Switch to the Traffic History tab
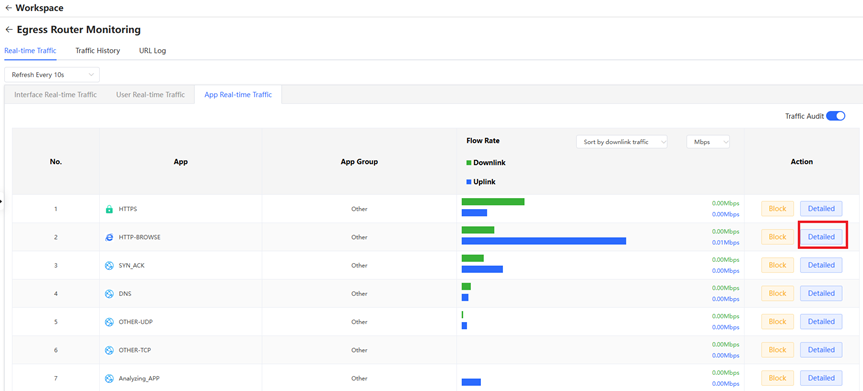This screenshot has height=391, width=863. point(97,51)
